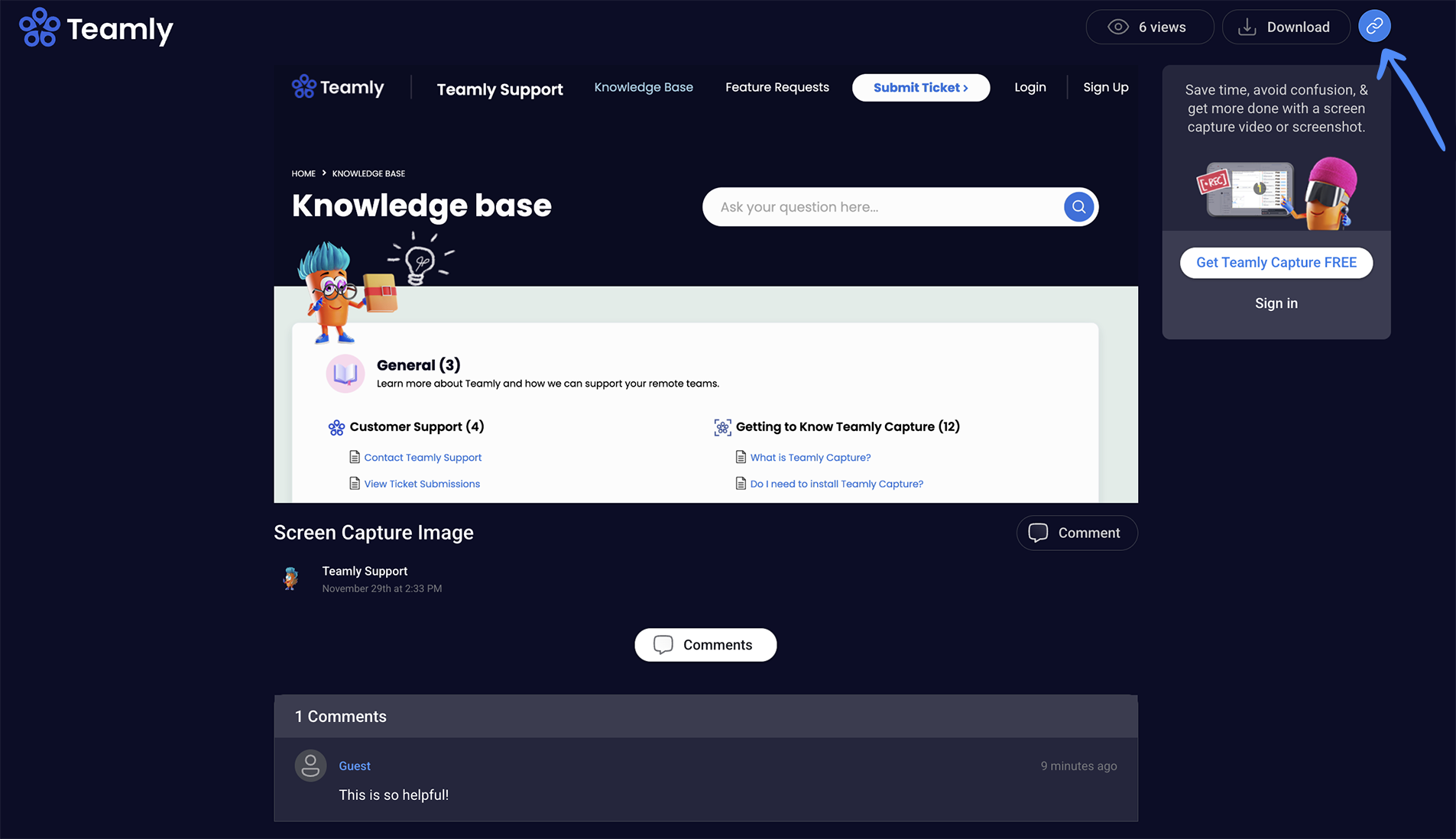This screenshot has width=1456, height=839.
Task: Click the copy link icon button
Action: click(1374, 27)
